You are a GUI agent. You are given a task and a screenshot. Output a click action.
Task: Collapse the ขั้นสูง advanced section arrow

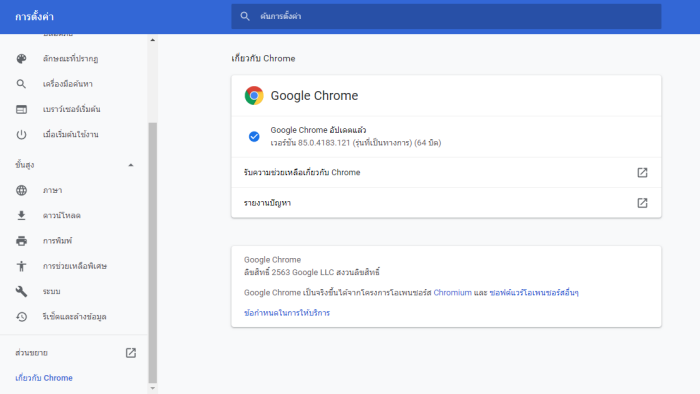(130, 165)
